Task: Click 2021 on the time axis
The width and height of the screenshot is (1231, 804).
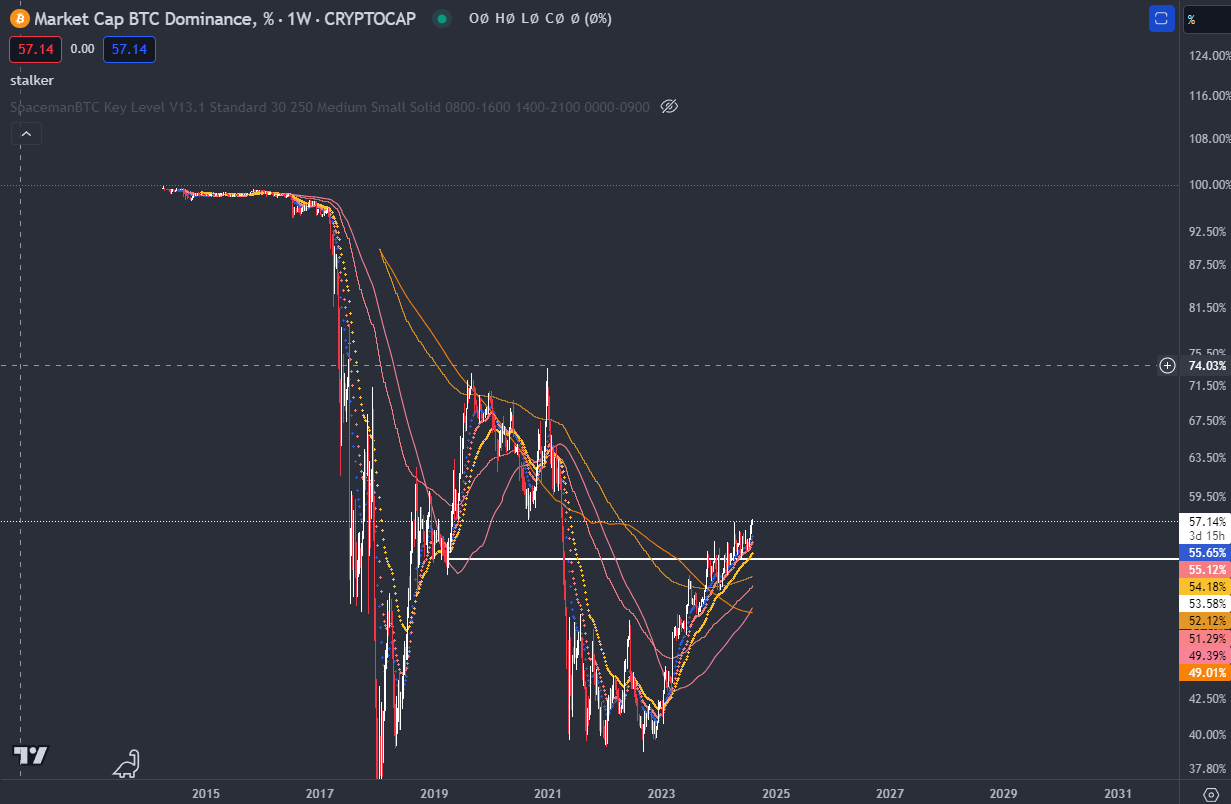Action: point(547,793)
